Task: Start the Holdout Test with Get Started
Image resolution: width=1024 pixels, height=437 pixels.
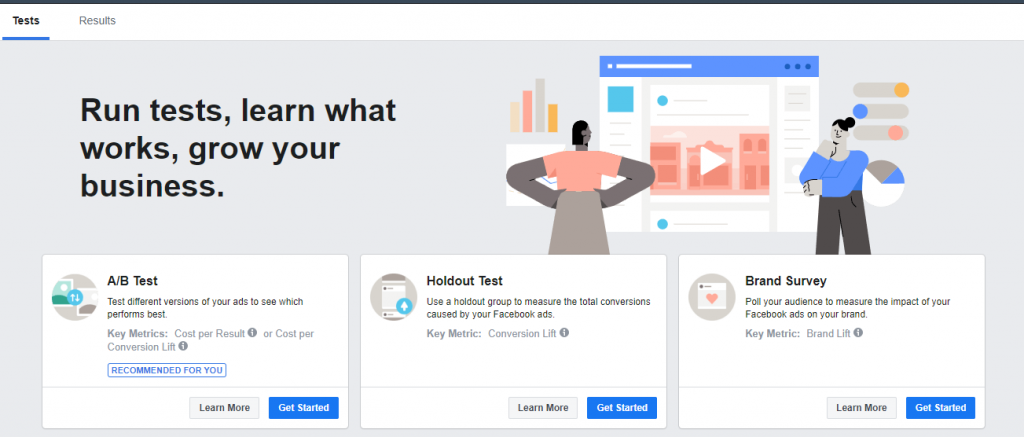Action: (x=622, y=408)
